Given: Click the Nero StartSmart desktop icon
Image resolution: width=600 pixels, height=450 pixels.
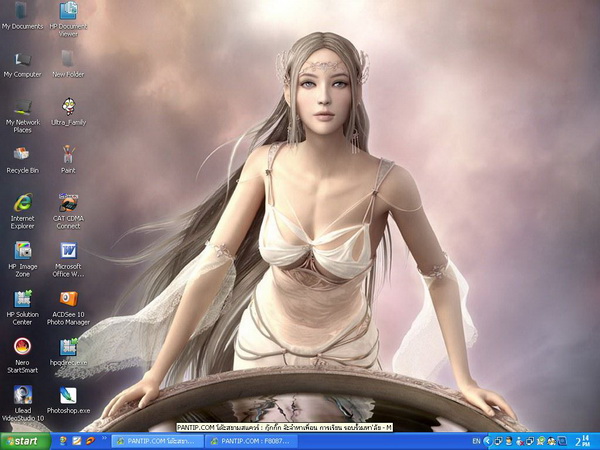Looking at the screenshot, I should click(x=22, y=356).
